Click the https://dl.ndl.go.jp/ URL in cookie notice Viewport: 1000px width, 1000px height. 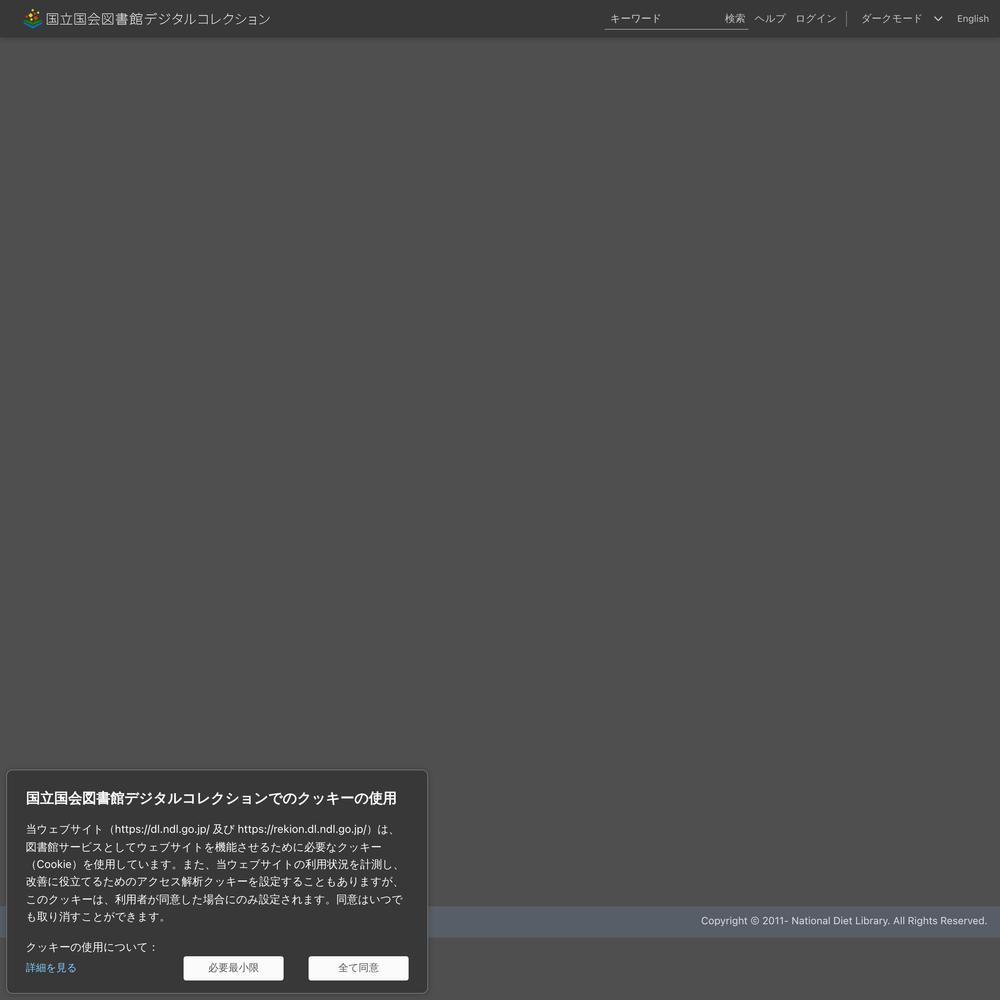[x=162, y=829]
